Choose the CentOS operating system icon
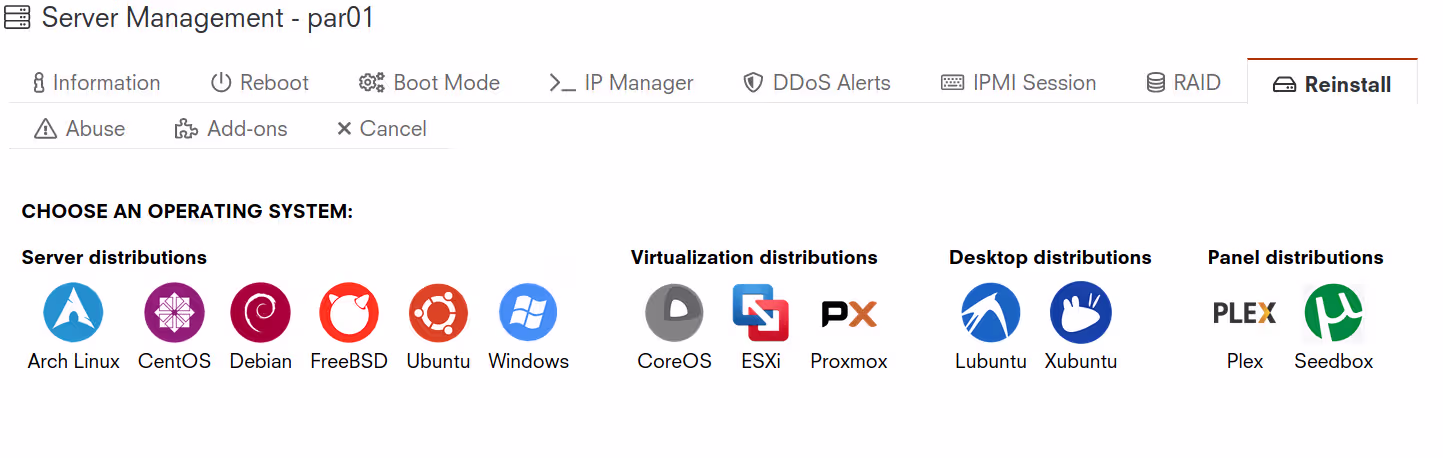This screenshot has width=1443, height=458. click(175, 313)
